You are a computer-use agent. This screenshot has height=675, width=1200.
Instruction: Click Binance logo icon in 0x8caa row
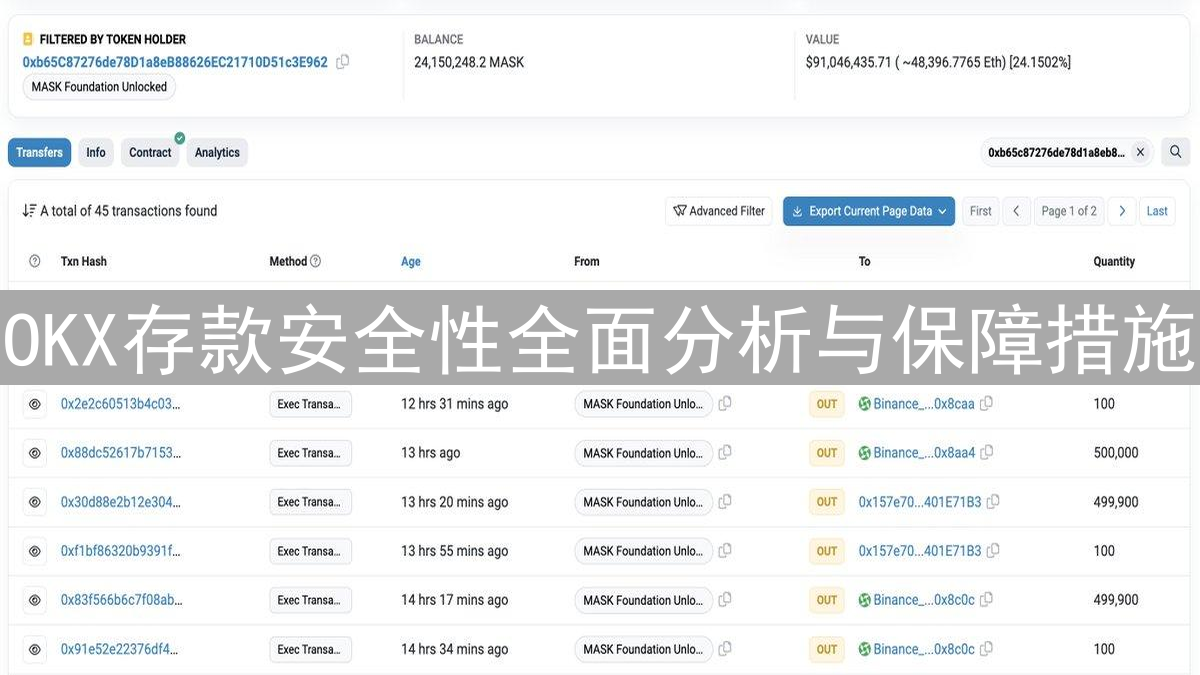pos(865,404)
